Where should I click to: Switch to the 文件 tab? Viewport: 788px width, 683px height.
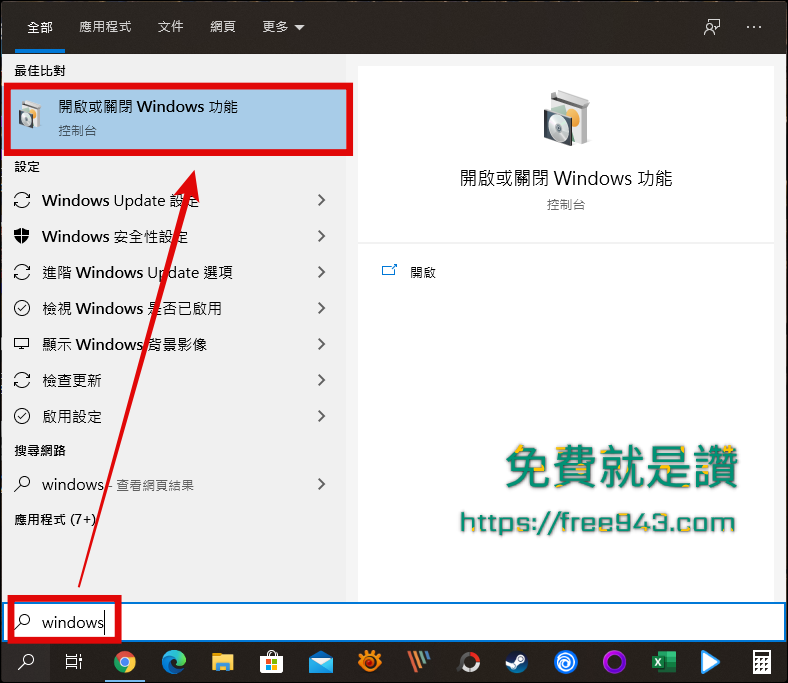[170, 27]
